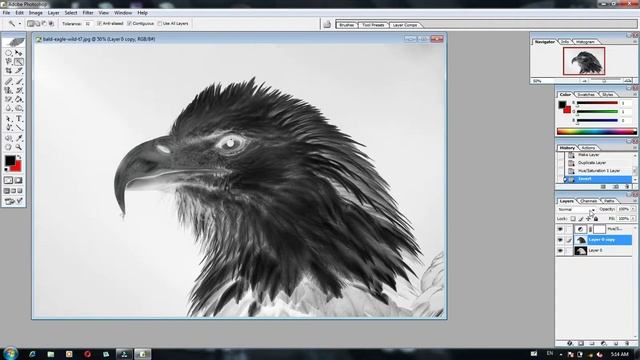640x360 pixels.
Task: Hide the Layer 0 layer
Action: click(x=560, y=250)
